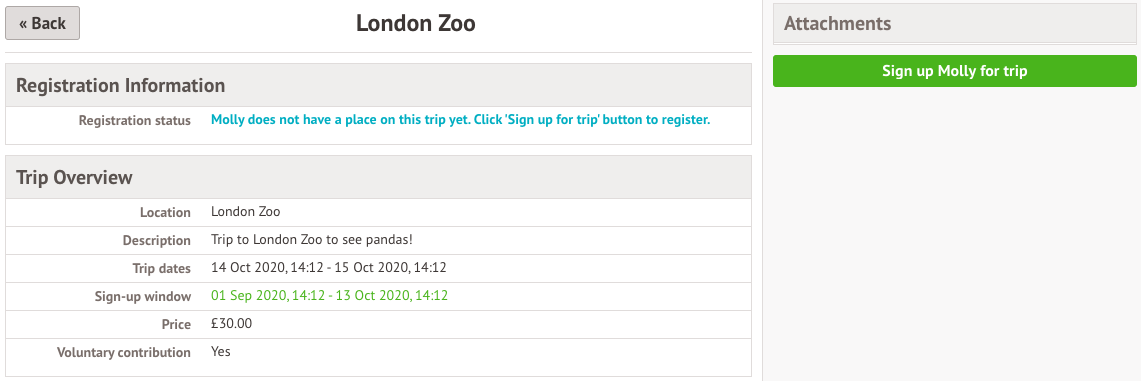Click the Trip dates label

pyautogui.click(x=162, y=268)
